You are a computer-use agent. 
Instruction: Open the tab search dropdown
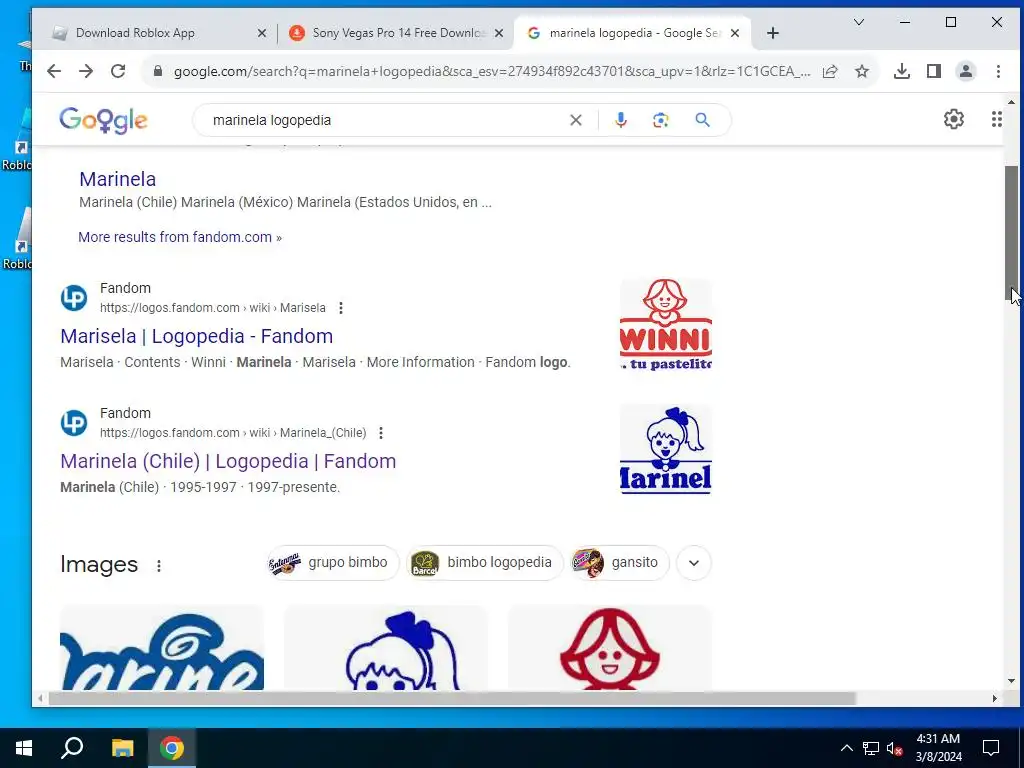pyautogui.click(x=859, y=22)
